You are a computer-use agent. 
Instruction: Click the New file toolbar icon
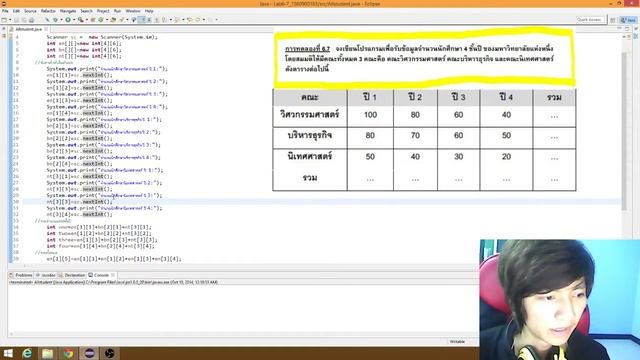[x=4, y=20]
